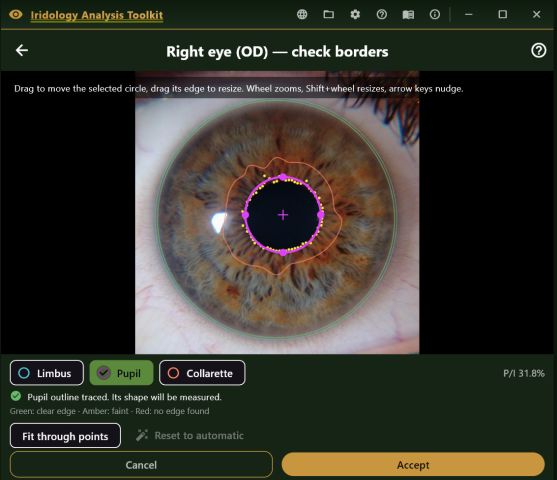Click the green check status icon
The image size is (557, 480).
(x=16, y=396)
